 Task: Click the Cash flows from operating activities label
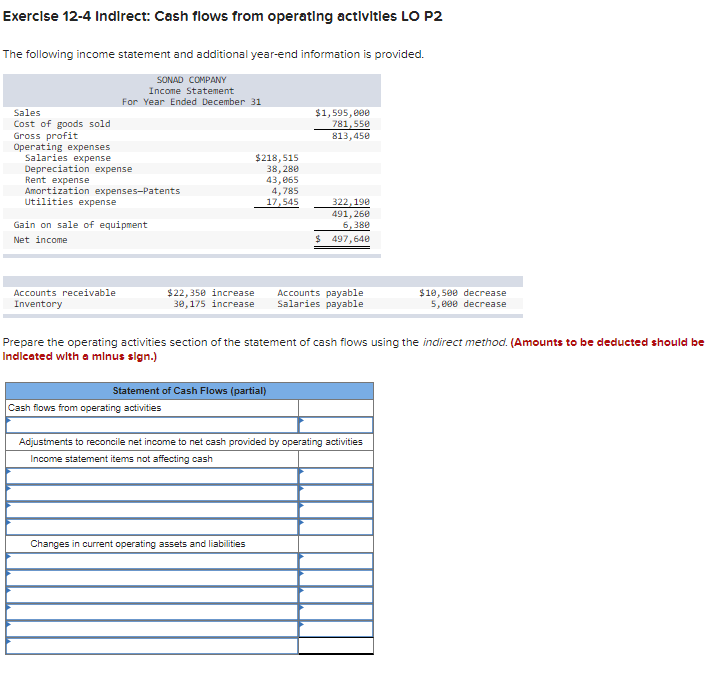point(85,408)
